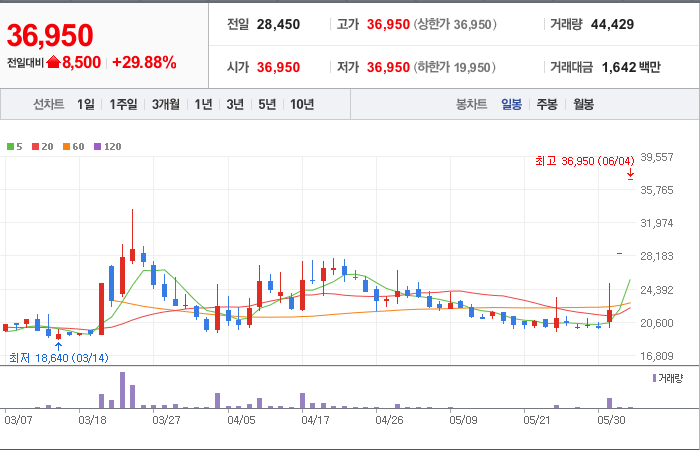Click the 봉차트 label
This screenshot has width=700, height=450.
471,104
